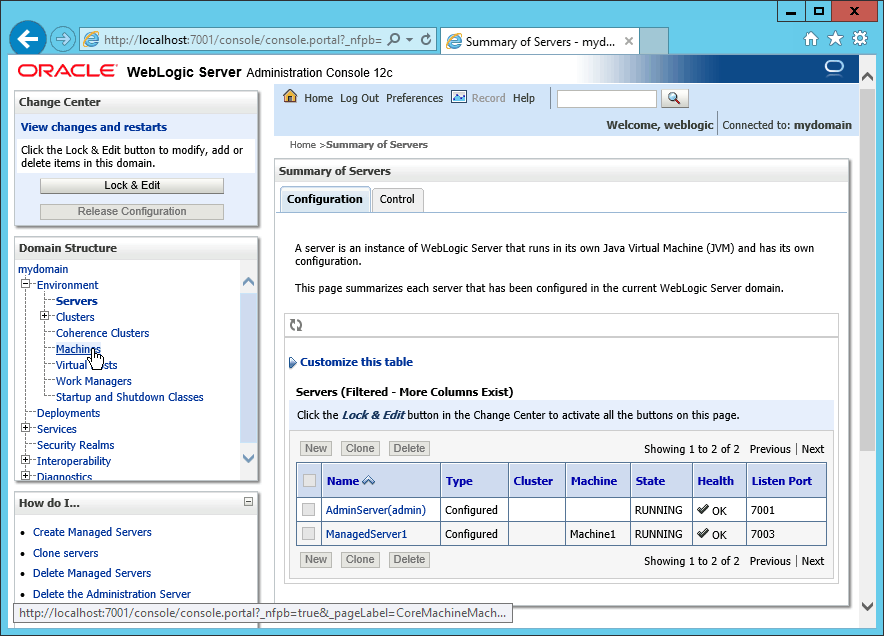This screenshot has height=636, width=884.
Task: Click the browser refresh icon in address bar
Action: pyautogui.click(x=427, y=40)
